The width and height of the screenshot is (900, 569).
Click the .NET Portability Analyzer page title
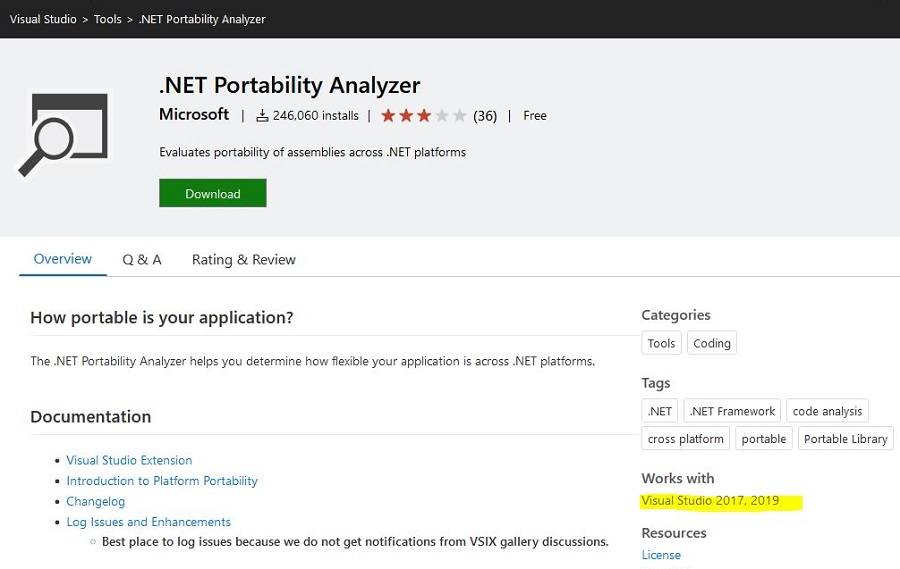click(290, 85)
